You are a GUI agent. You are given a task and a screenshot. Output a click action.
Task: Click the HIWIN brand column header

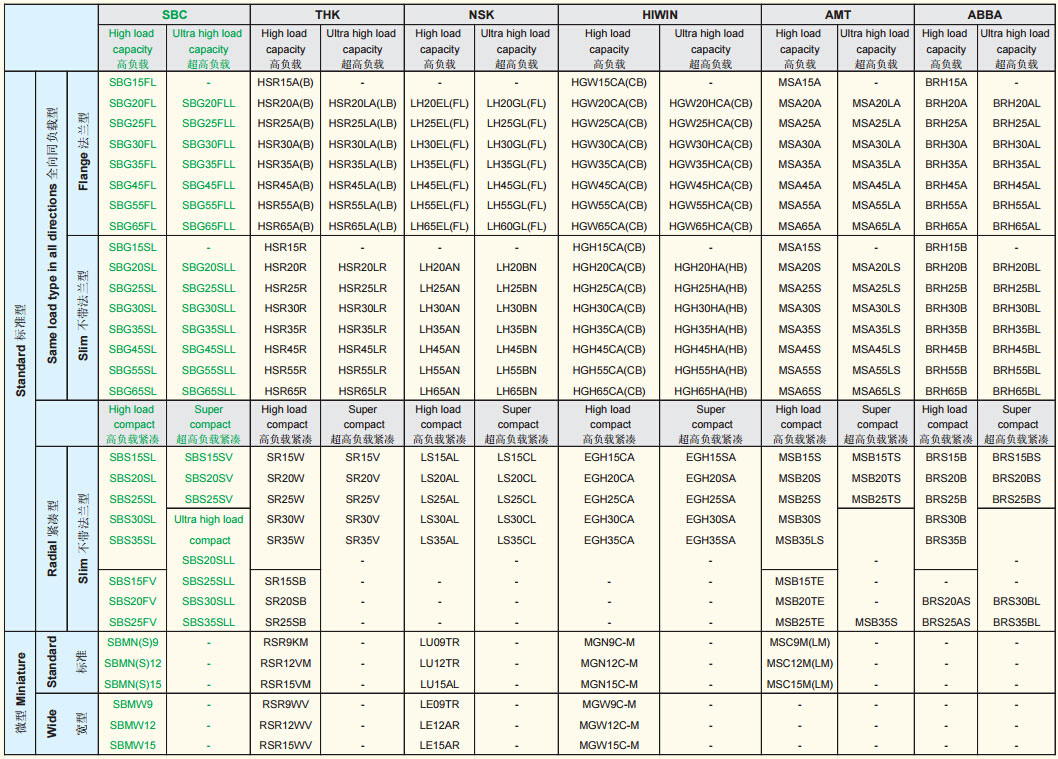[x=659, y=14]
